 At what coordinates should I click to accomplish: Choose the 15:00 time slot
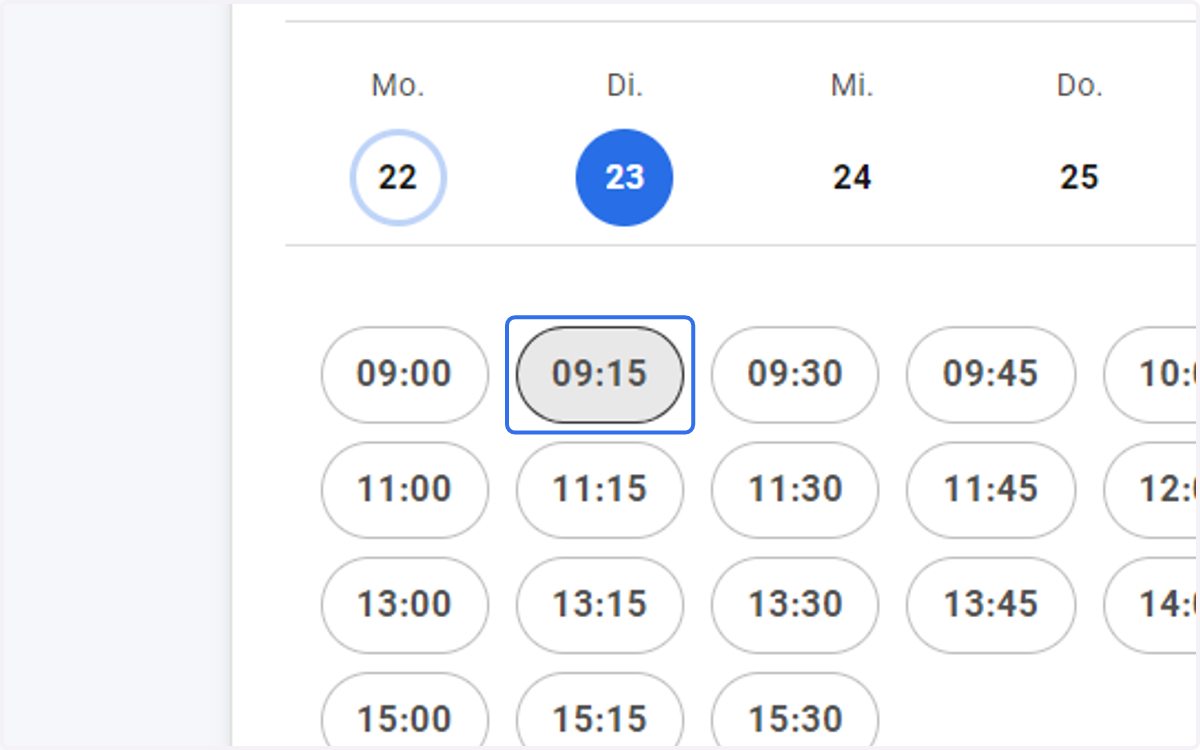point(405,712)
